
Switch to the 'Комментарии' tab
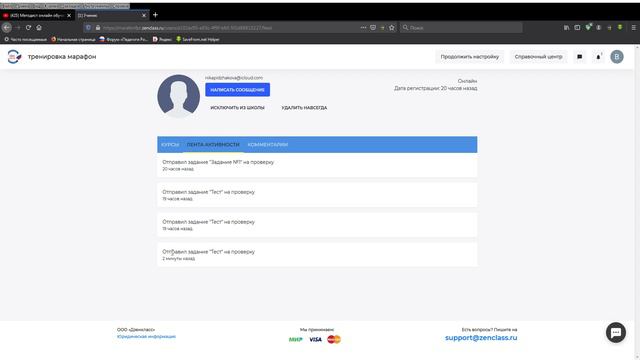(x=268, y=144)
